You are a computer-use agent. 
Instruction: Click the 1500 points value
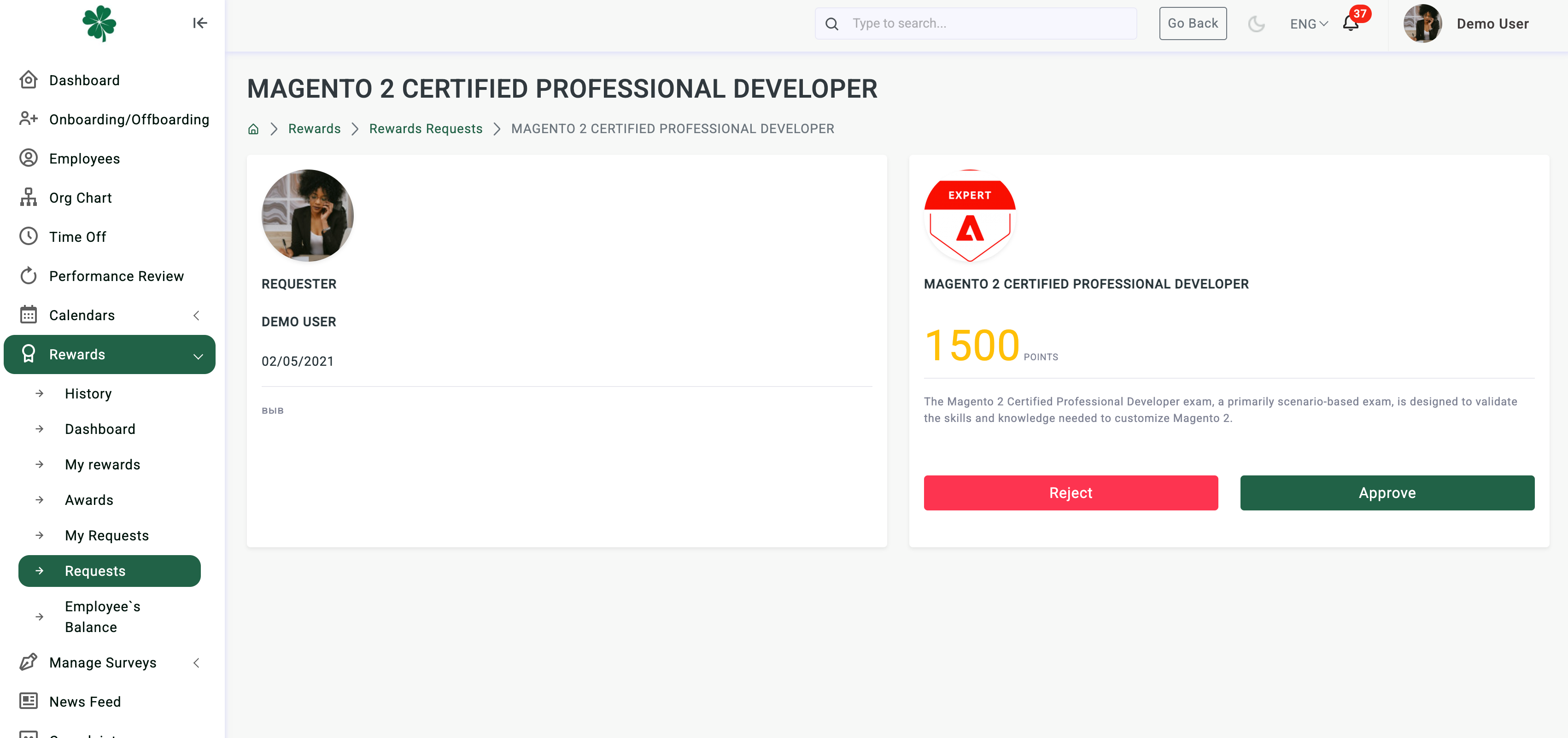(x=972, y=345)
